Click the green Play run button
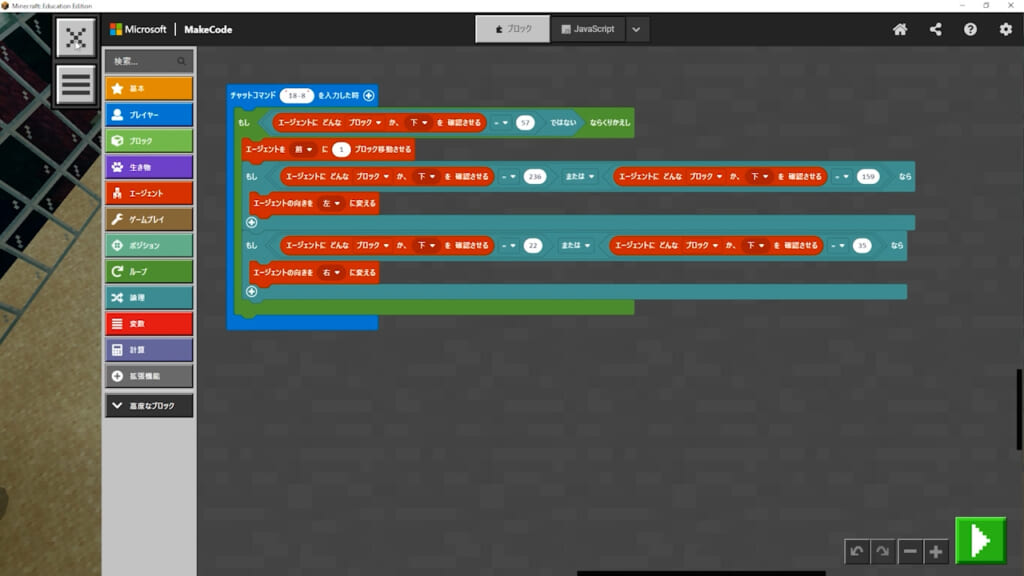The height and width of the screenshot is (576, 1024). coord(980,541)
